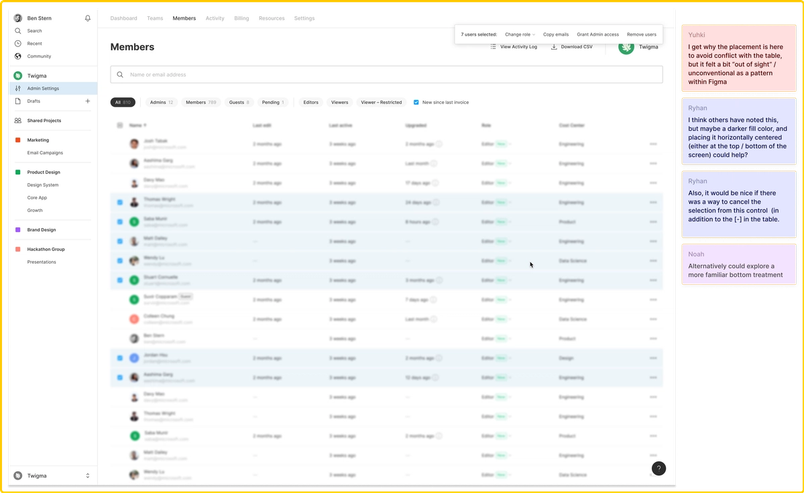Click info icon beside Sunit Copparam's upgraded date
The height and width of the screenshot is (493, 804).
(x=434, y=300)
